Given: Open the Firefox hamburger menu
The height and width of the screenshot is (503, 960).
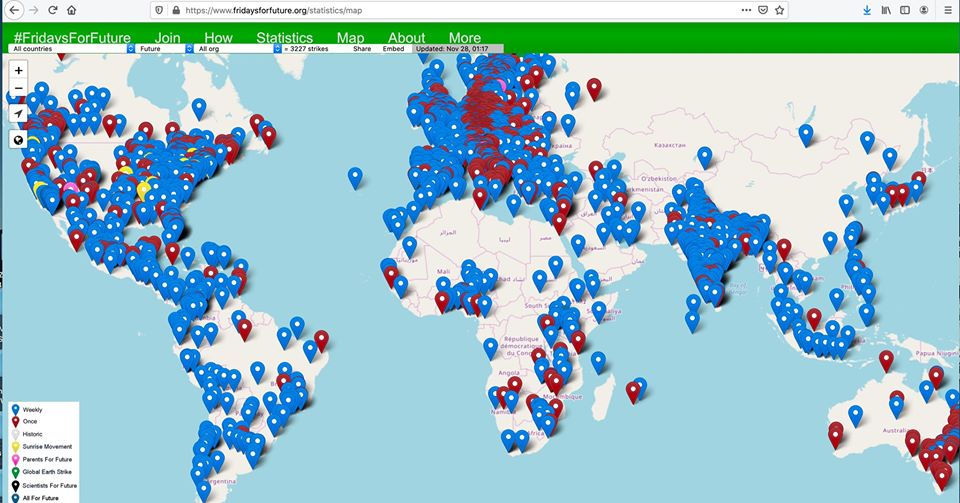Looking at the screenshot, I should tap(948, 10).
